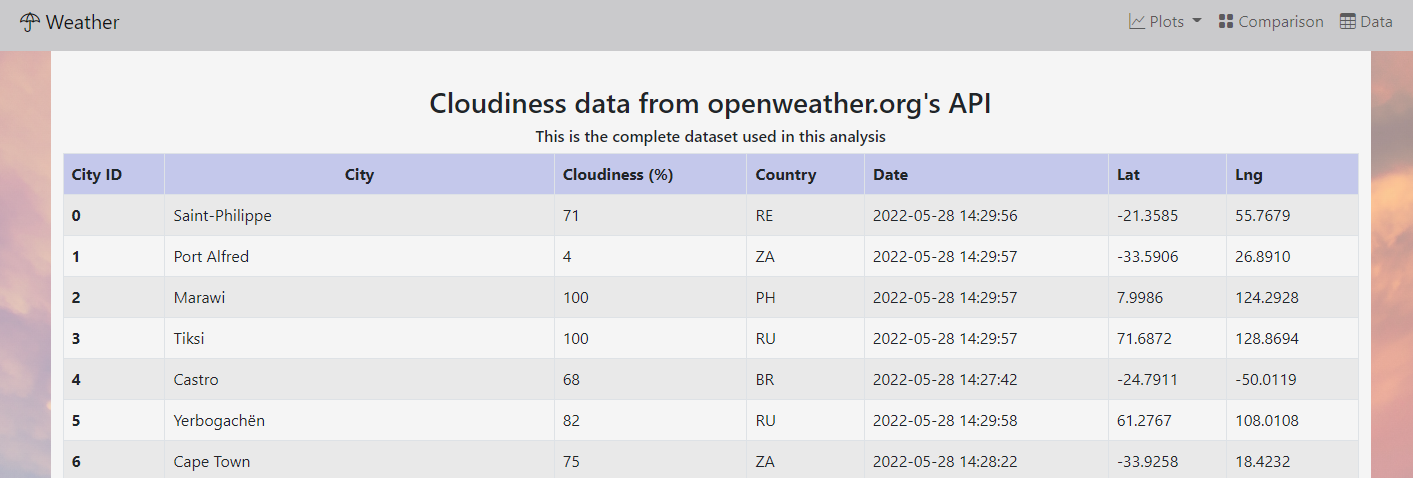Screen dimensions: 1413x478
Task: Click City ID 3 cell
Action: point(114,338)
